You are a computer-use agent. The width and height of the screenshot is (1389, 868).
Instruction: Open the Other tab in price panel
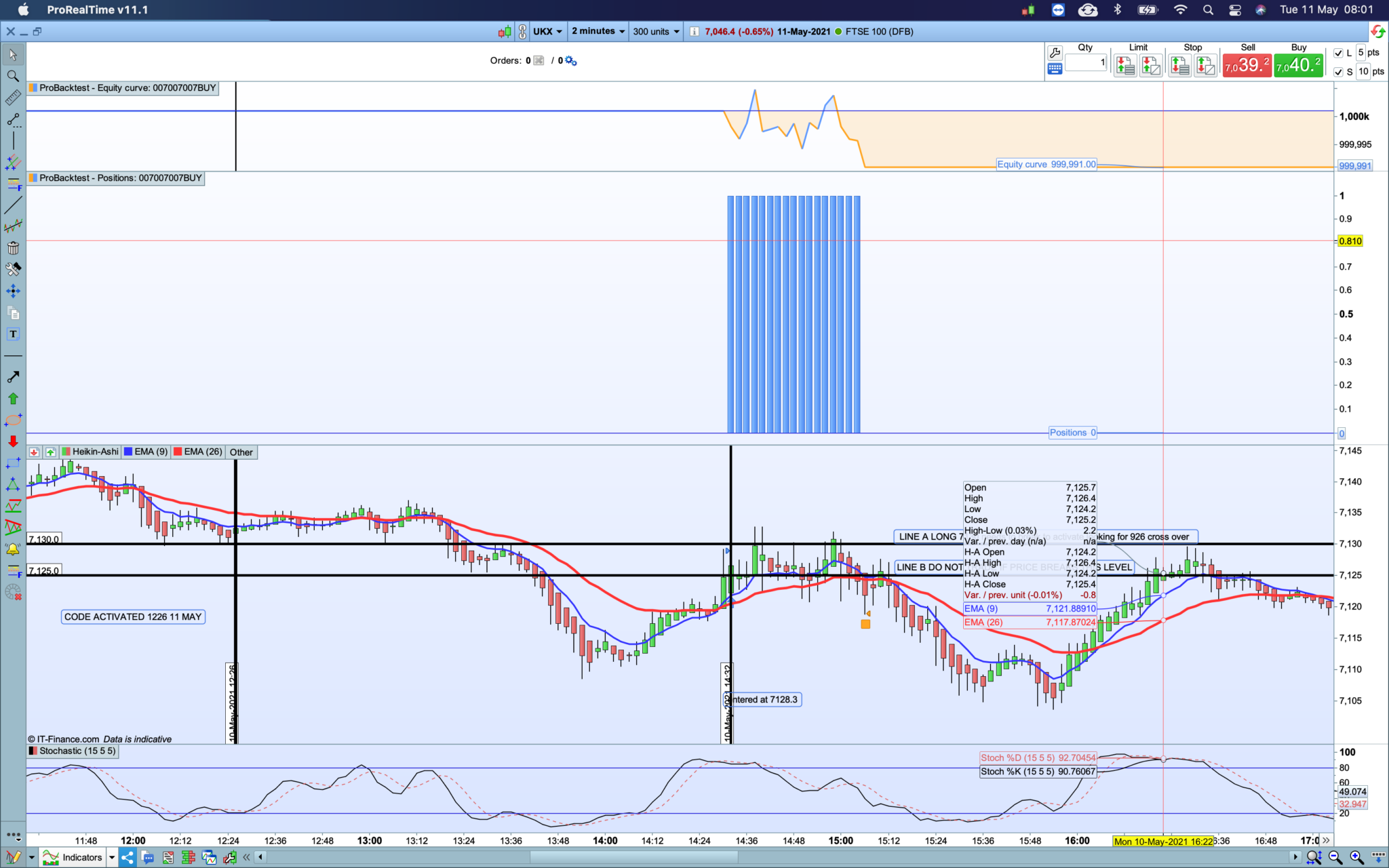241,452
